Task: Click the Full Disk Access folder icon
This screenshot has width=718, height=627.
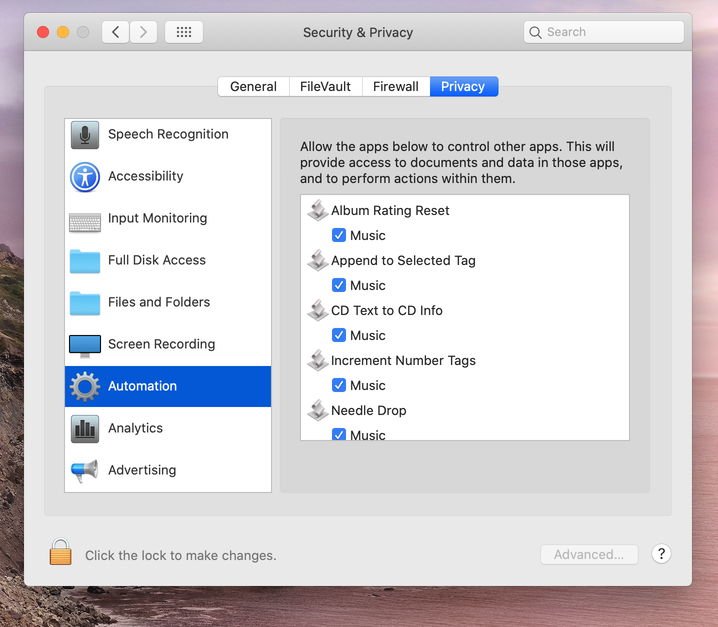Action: (x=85, y=261)
